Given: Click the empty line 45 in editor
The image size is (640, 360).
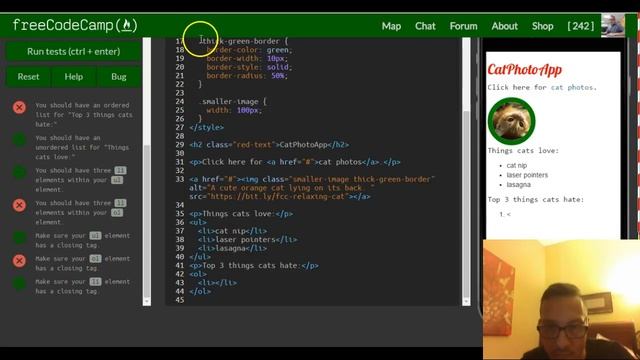Looking at the screenshot, I should click(x=322, y=300).
